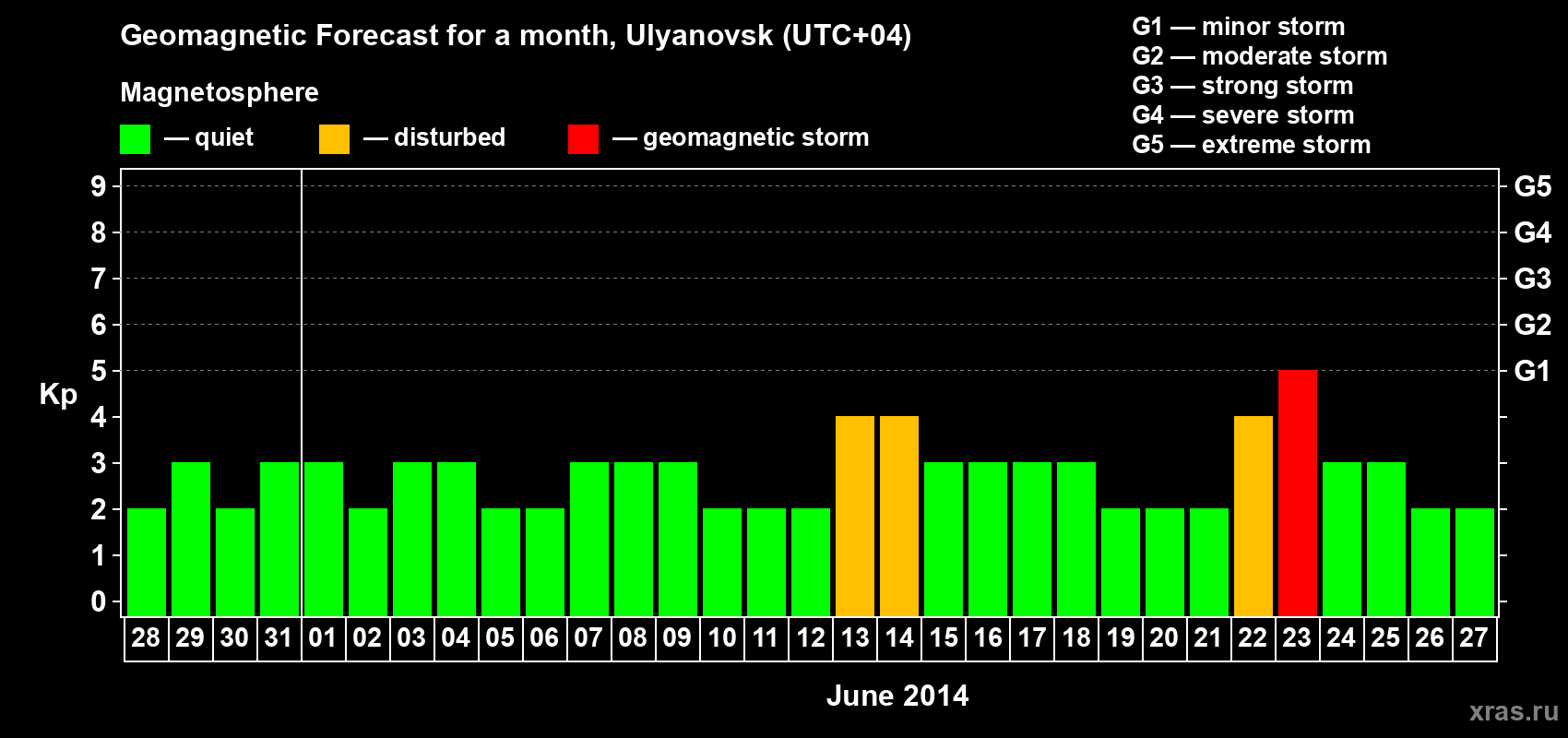1568x738 pixels.
Task: Click the Geomagnetic Forecast chart title
Action: tap(516, 36)
